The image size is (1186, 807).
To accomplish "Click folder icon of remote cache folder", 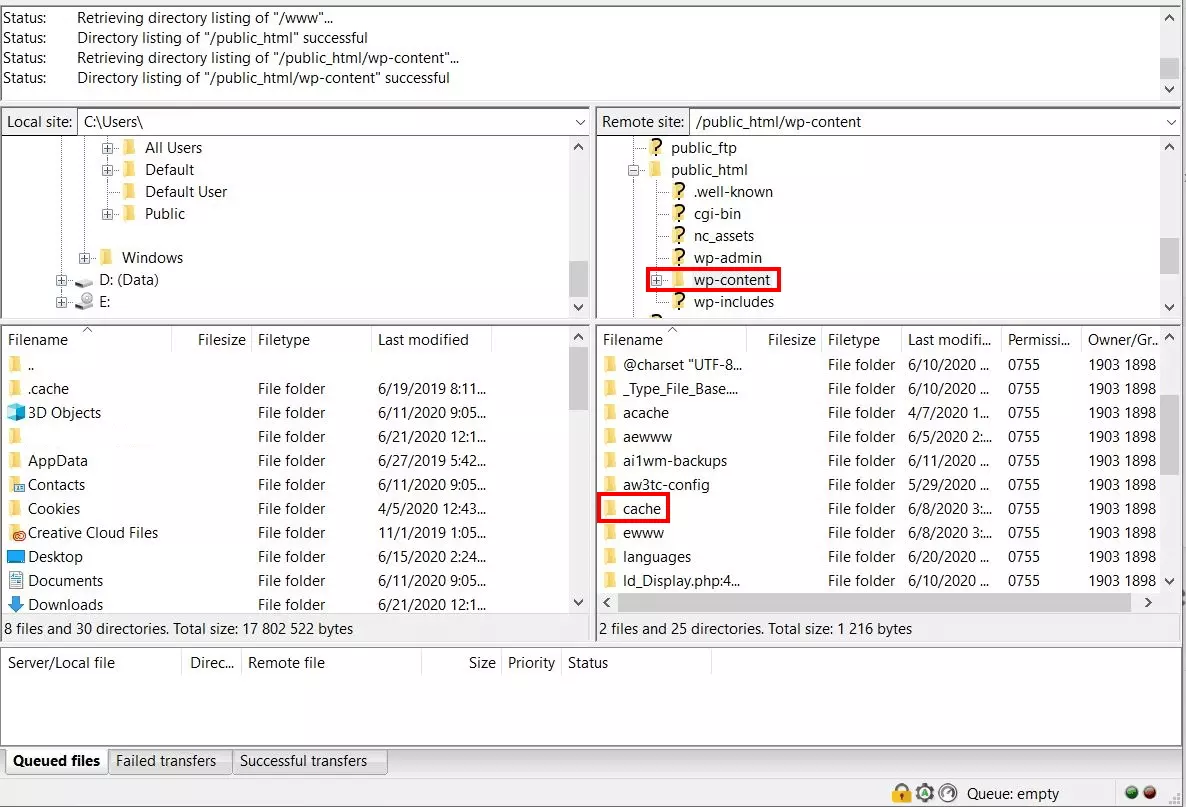I will coord(610,508).
